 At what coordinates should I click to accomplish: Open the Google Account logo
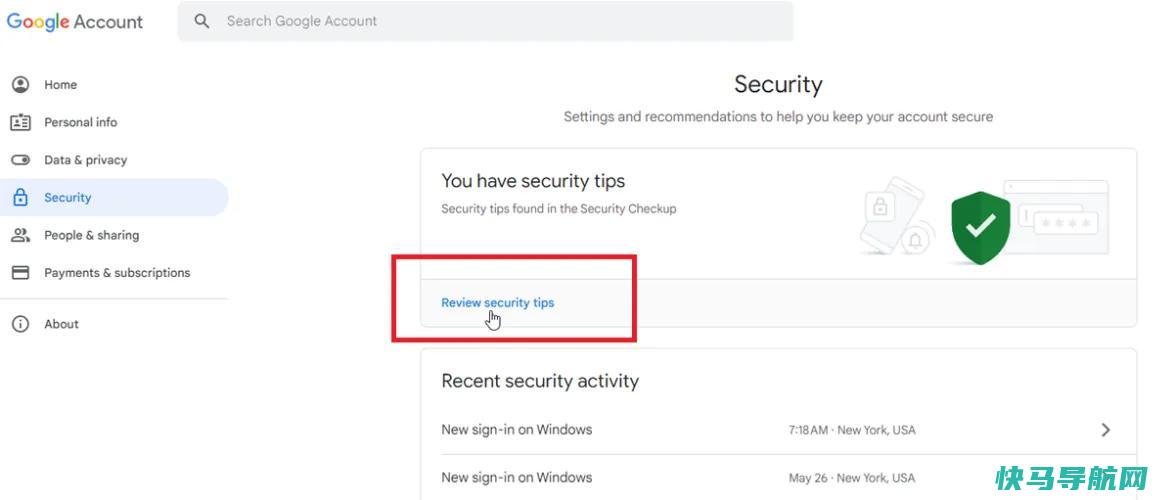[75, 22]
